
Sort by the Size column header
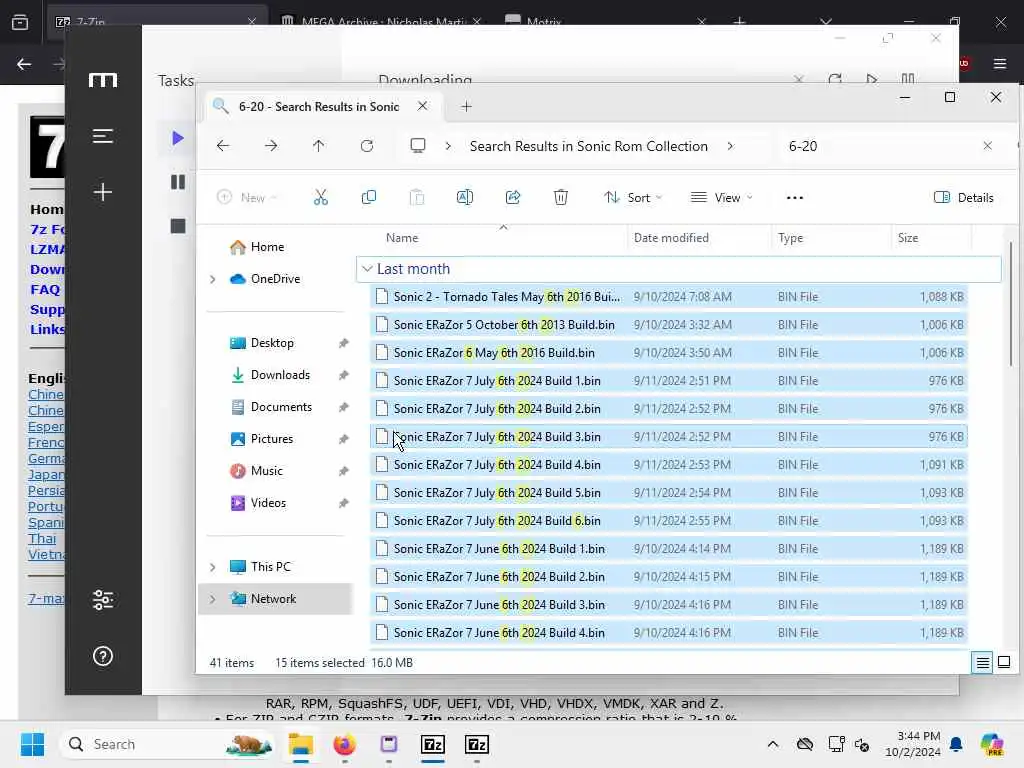click(908, 238)
